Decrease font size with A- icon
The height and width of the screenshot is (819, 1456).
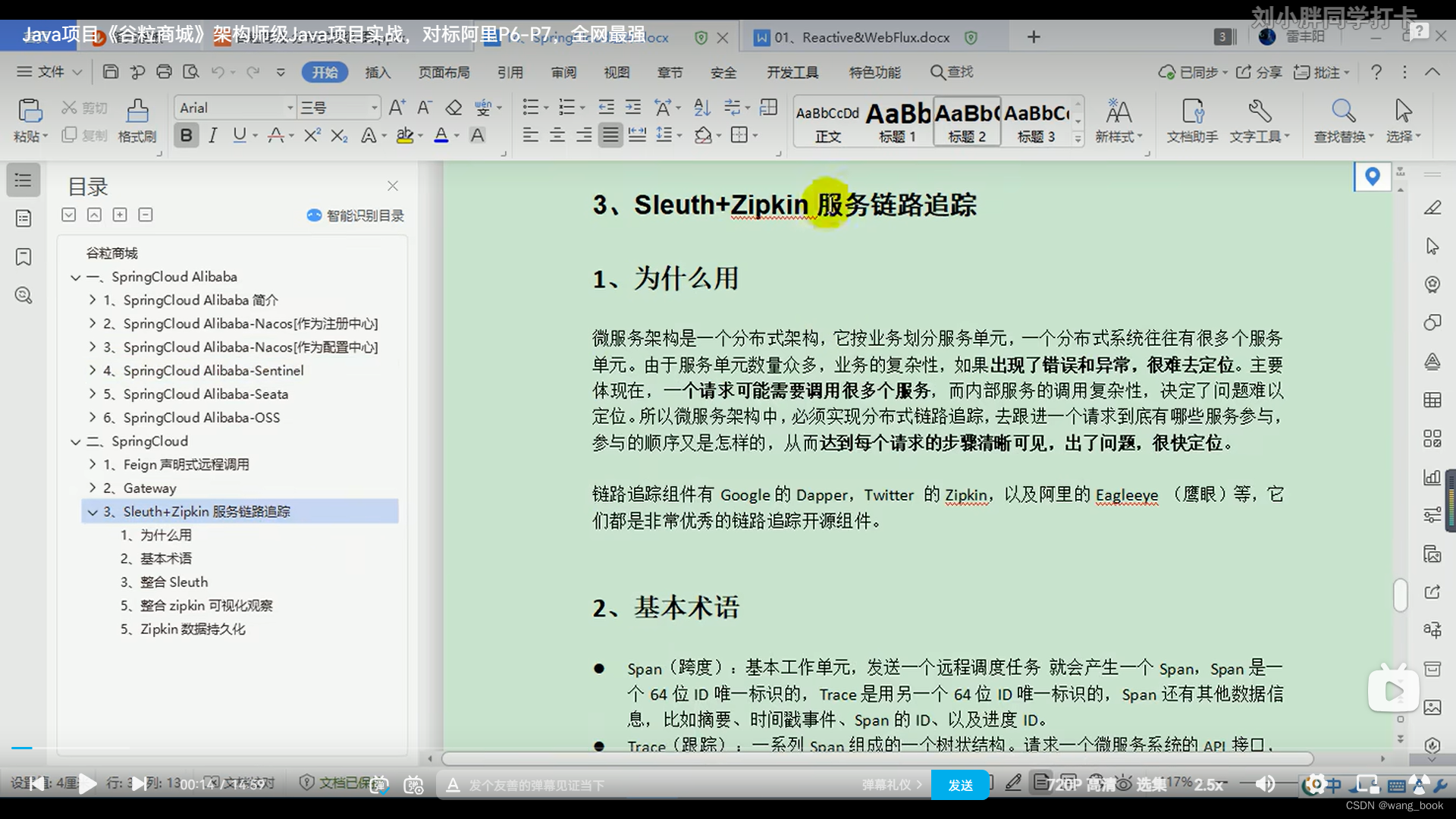click(425, 108)
